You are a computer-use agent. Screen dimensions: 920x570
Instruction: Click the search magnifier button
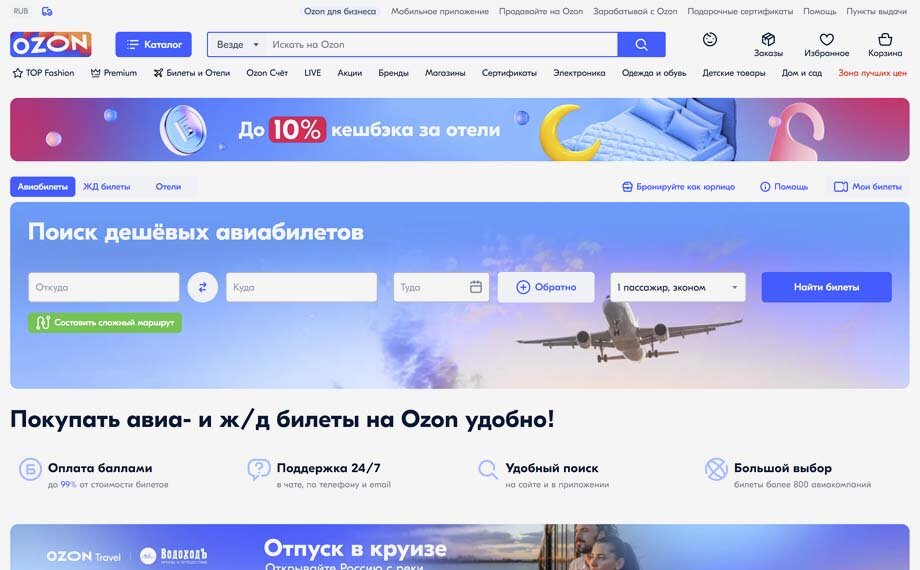click(x=641, y=45)
